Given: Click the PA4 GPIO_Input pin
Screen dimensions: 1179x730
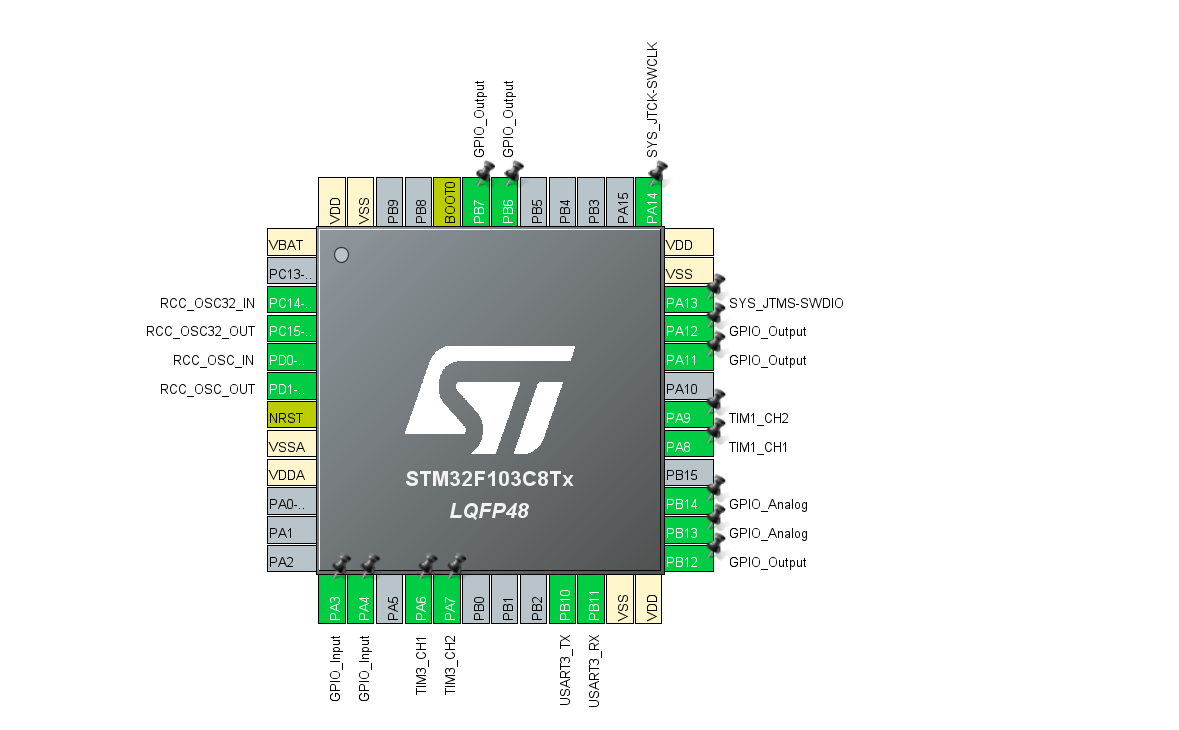Looking at the screenshot, I should pyautogui.click(x=362, y=599).
